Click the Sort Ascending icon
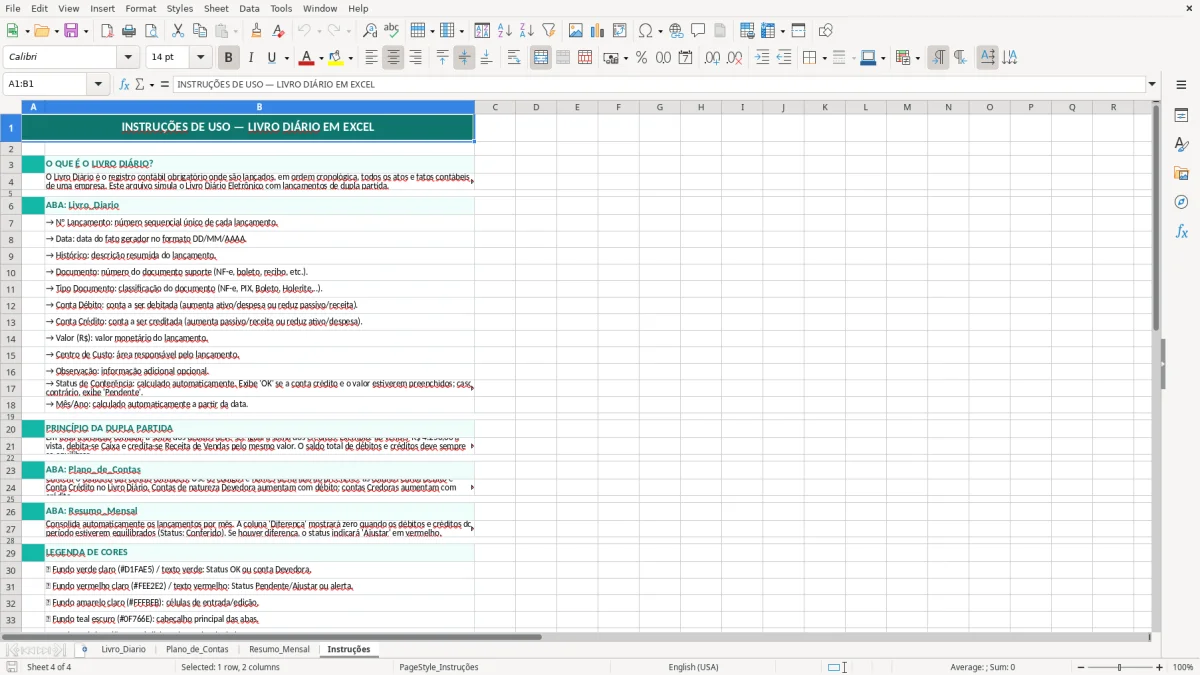The image size is (1200, 675). pos(505,31)
